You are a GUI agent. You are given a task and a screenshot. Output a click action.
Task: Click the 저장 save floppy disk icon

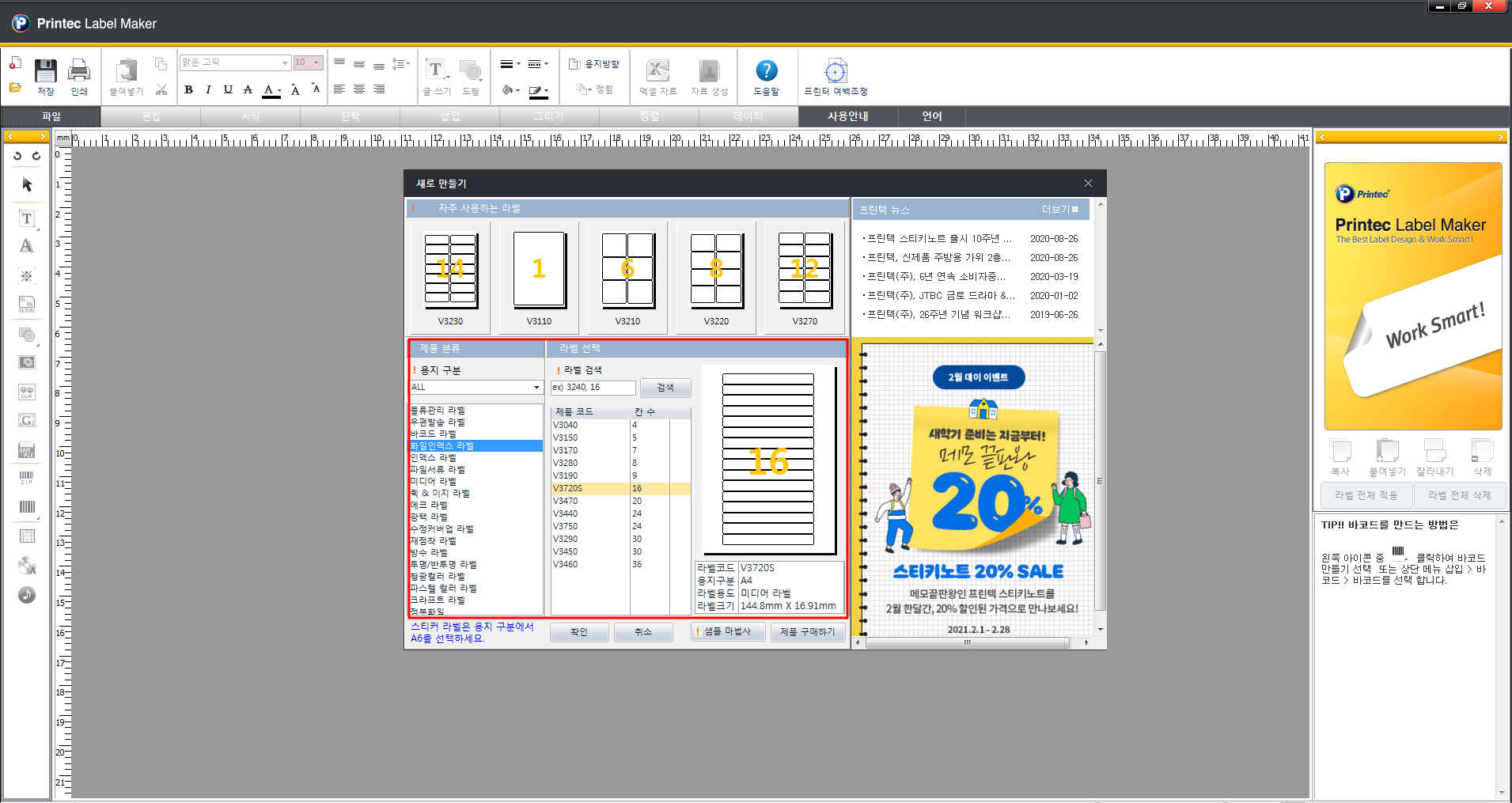pos(45,72)
